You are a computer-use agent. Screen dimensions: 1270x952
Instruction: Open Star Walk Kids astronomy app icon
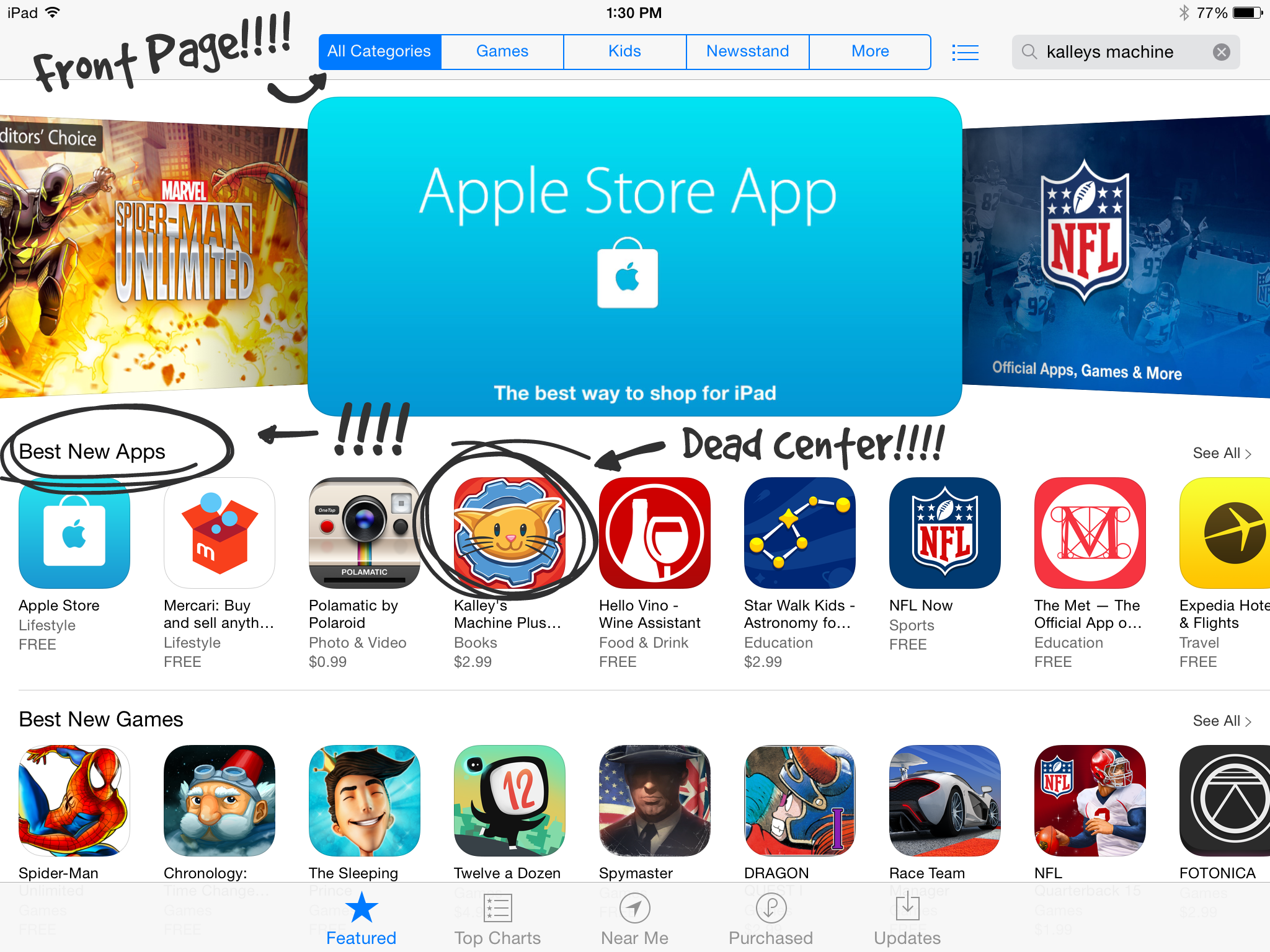coord(800,533)
